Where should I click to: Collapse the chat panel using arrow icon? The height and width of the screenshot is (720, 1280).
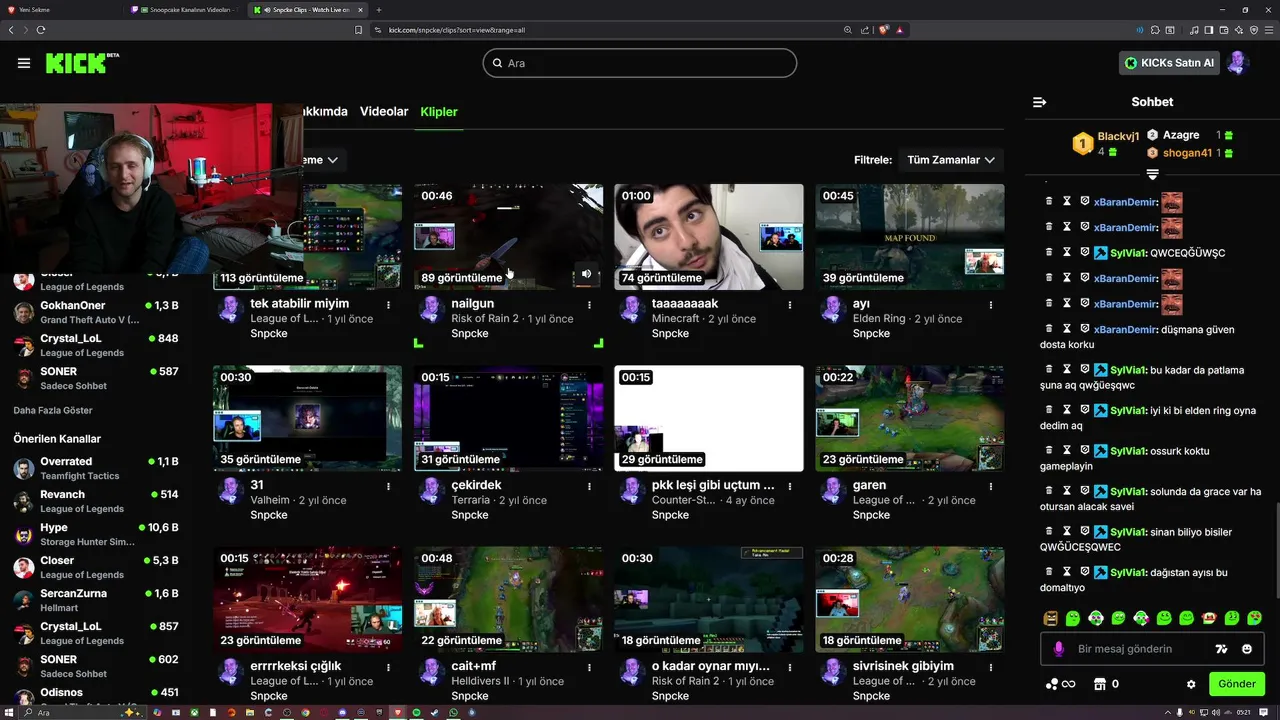1039,102
